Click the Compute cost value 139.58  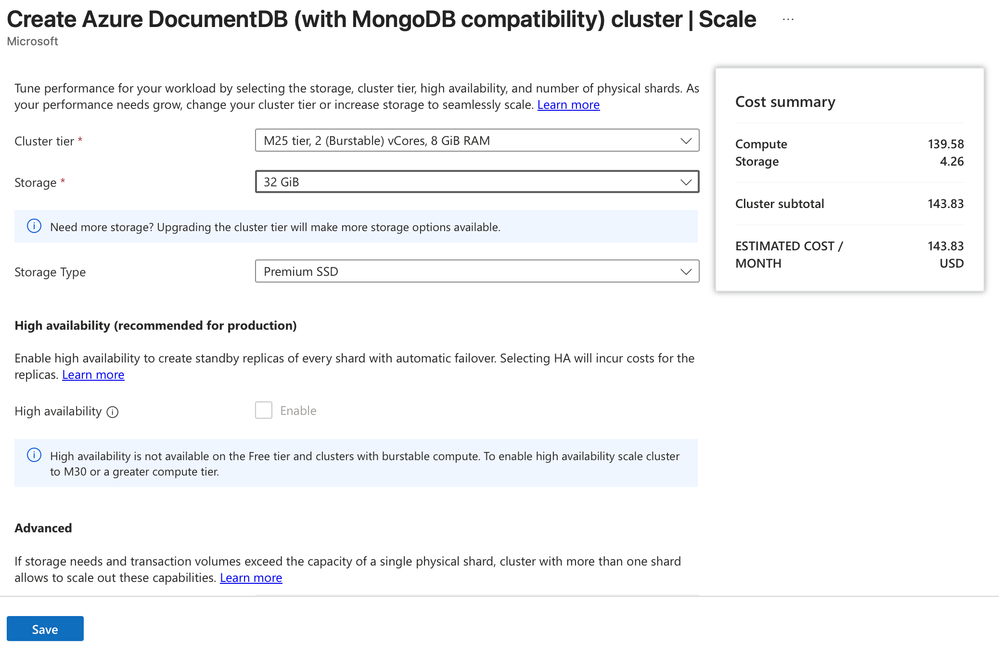pyautogui.click(x=945, y=144)
